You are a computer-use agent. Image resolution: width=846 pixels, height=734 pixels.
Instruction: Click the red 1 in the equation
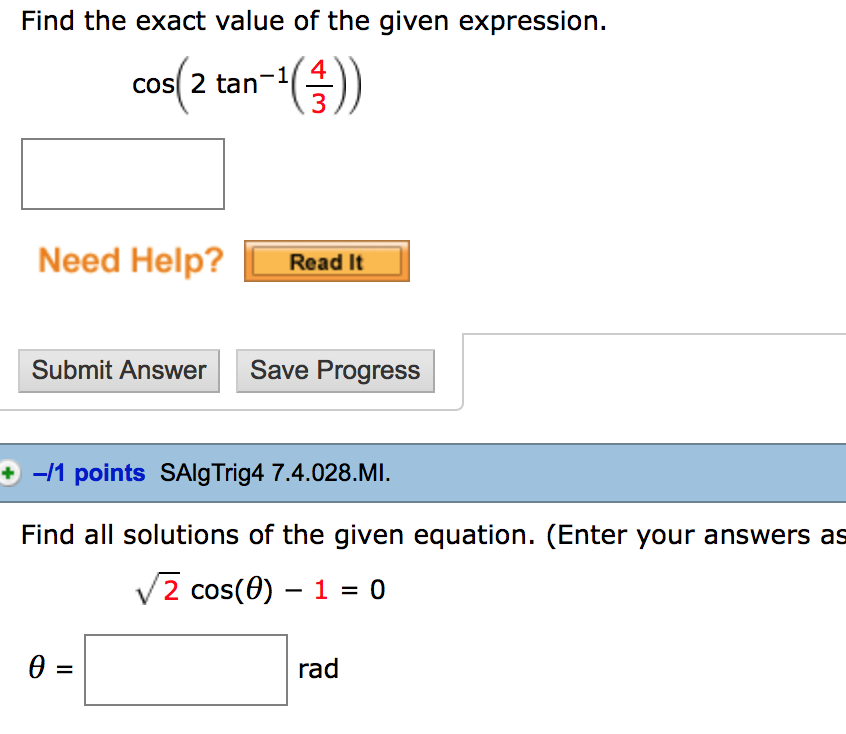(321, 590)
